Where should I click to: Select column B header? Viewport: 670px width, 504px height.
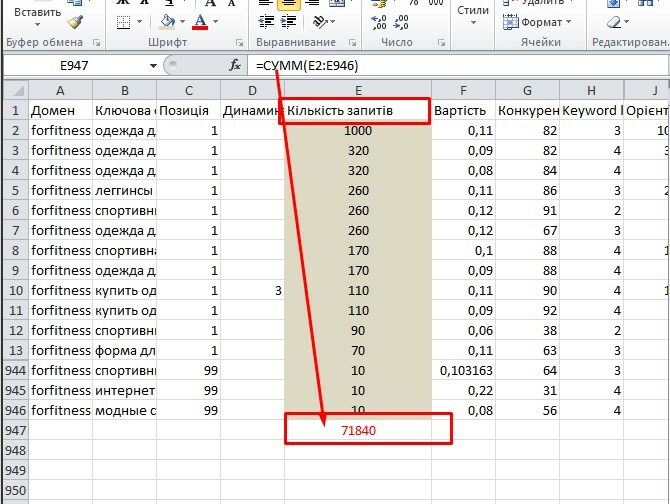coord(124,91)
